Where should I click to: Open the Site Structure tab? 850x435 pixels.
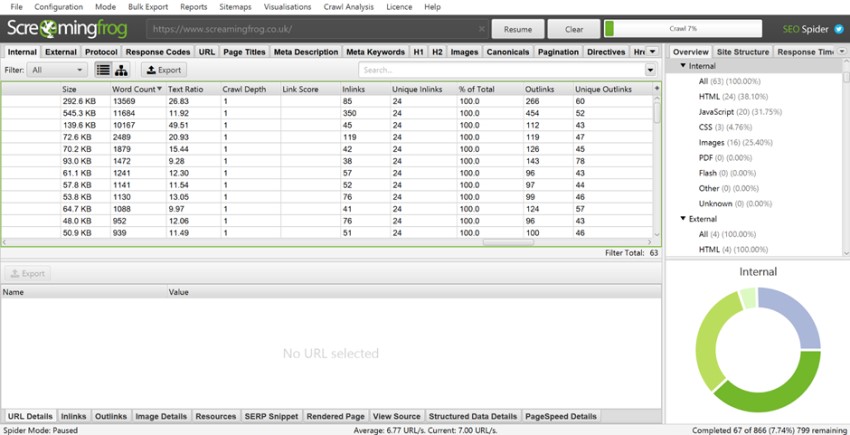(x=742, y=51)
